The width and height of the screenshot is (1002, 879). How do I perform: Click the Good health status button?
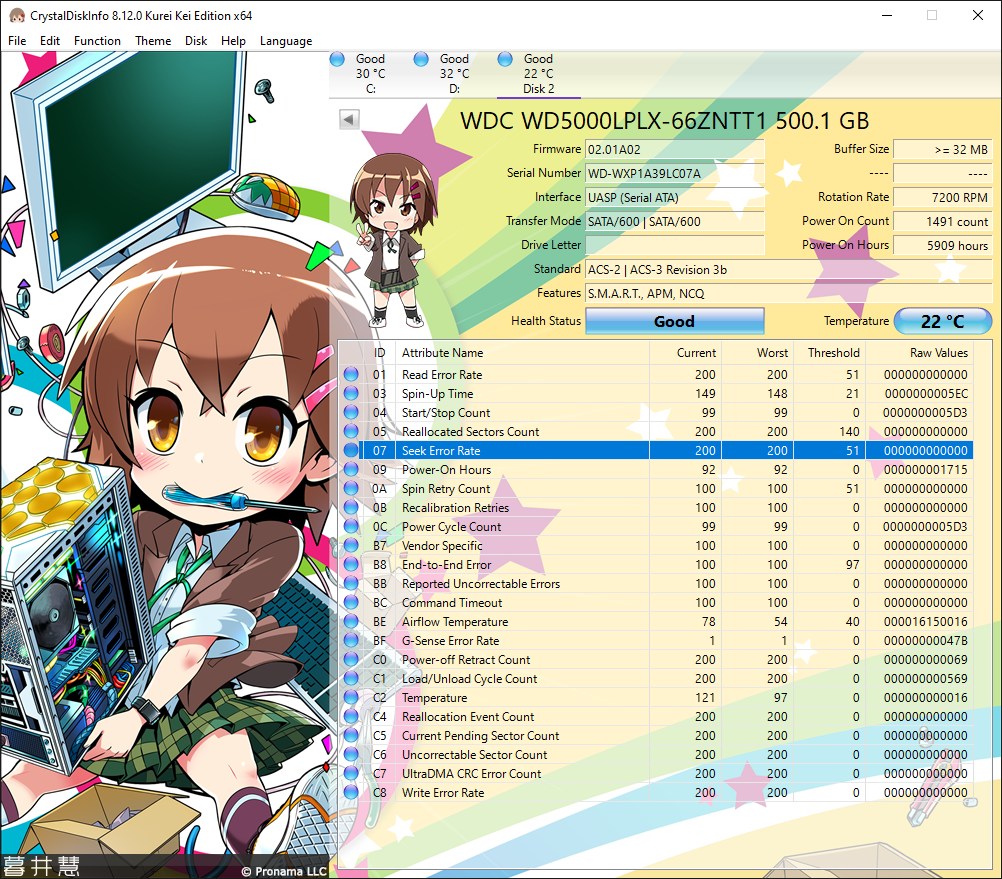[x=674, y=321]
